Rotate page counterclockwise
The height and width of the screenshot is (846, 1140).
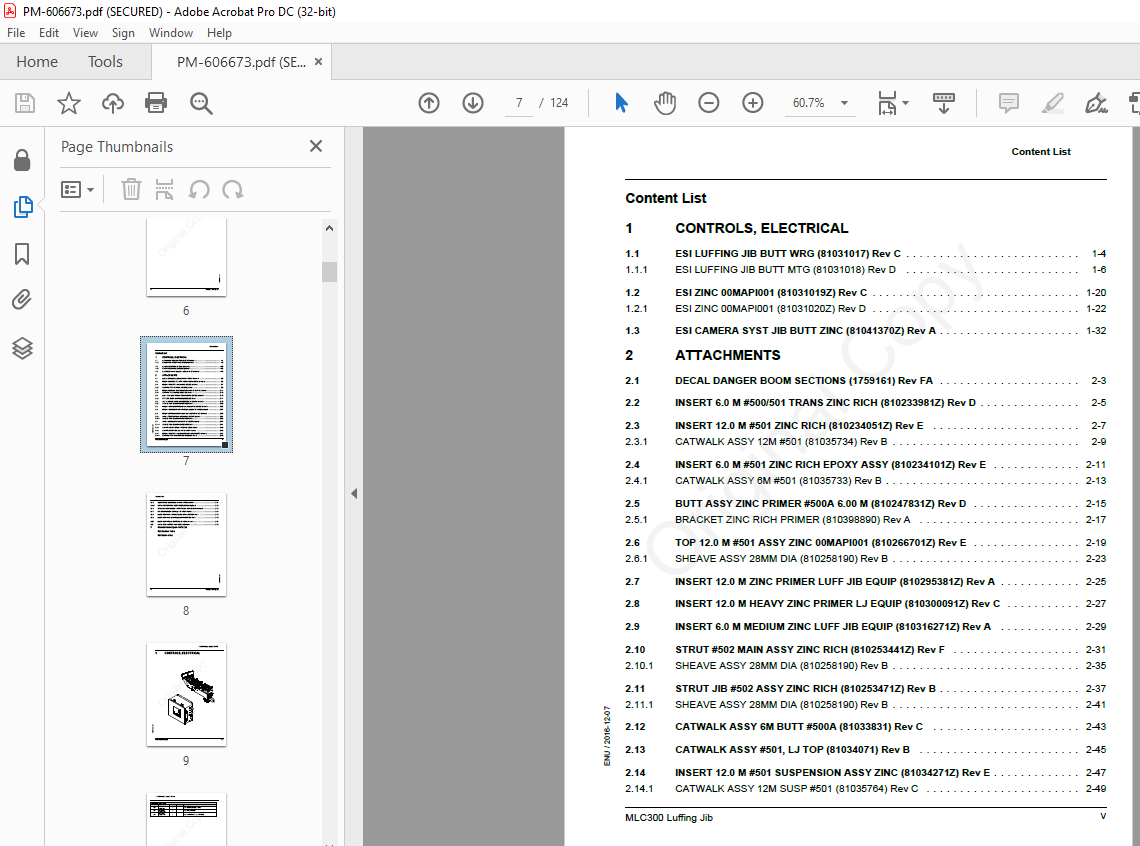pos(199,190)
